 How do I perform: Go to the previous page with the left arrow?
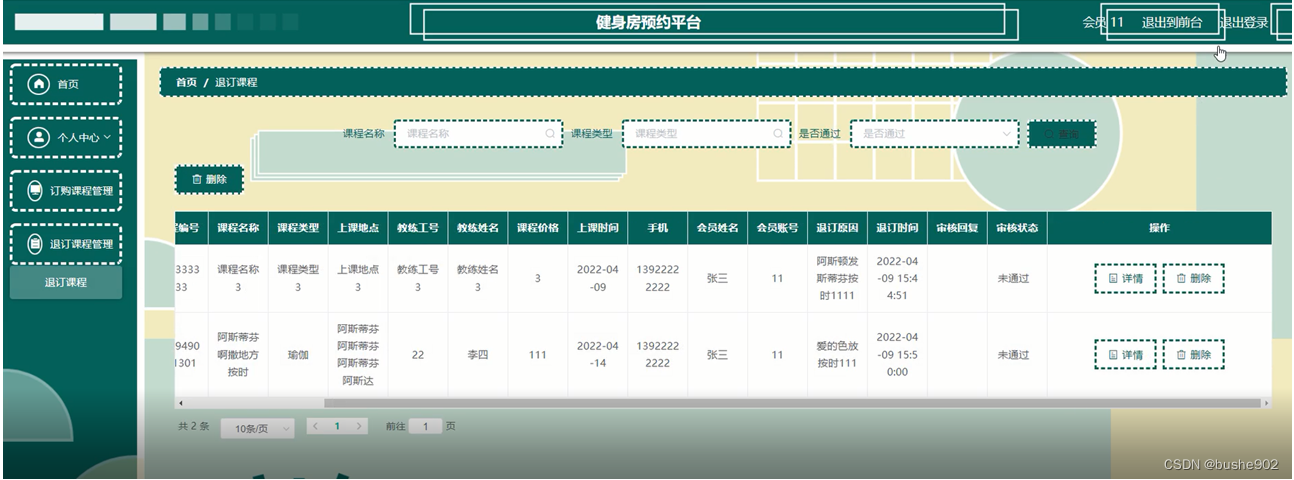pos(315,426)
